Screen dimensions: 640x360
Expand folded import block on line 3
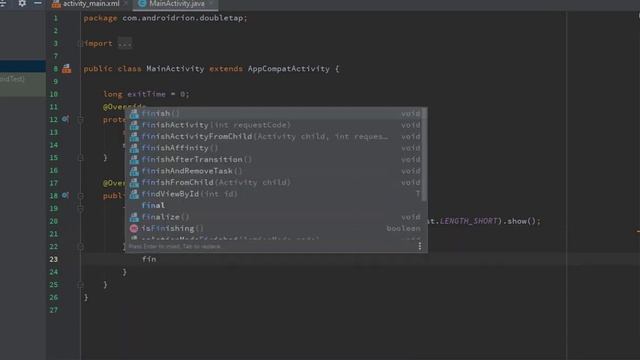80,43
